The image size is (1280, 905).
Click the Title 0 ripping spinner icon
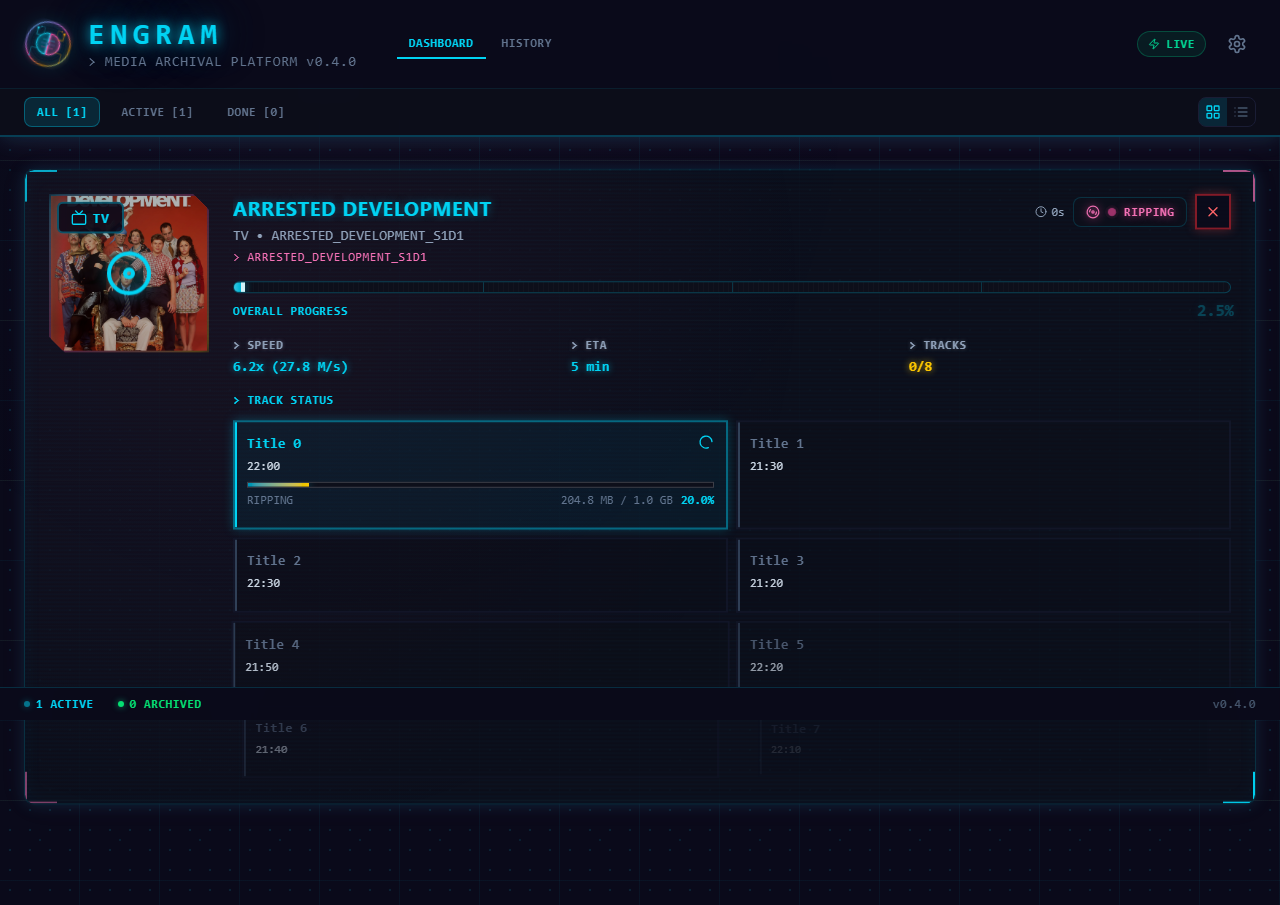click(x=706, y=443)
